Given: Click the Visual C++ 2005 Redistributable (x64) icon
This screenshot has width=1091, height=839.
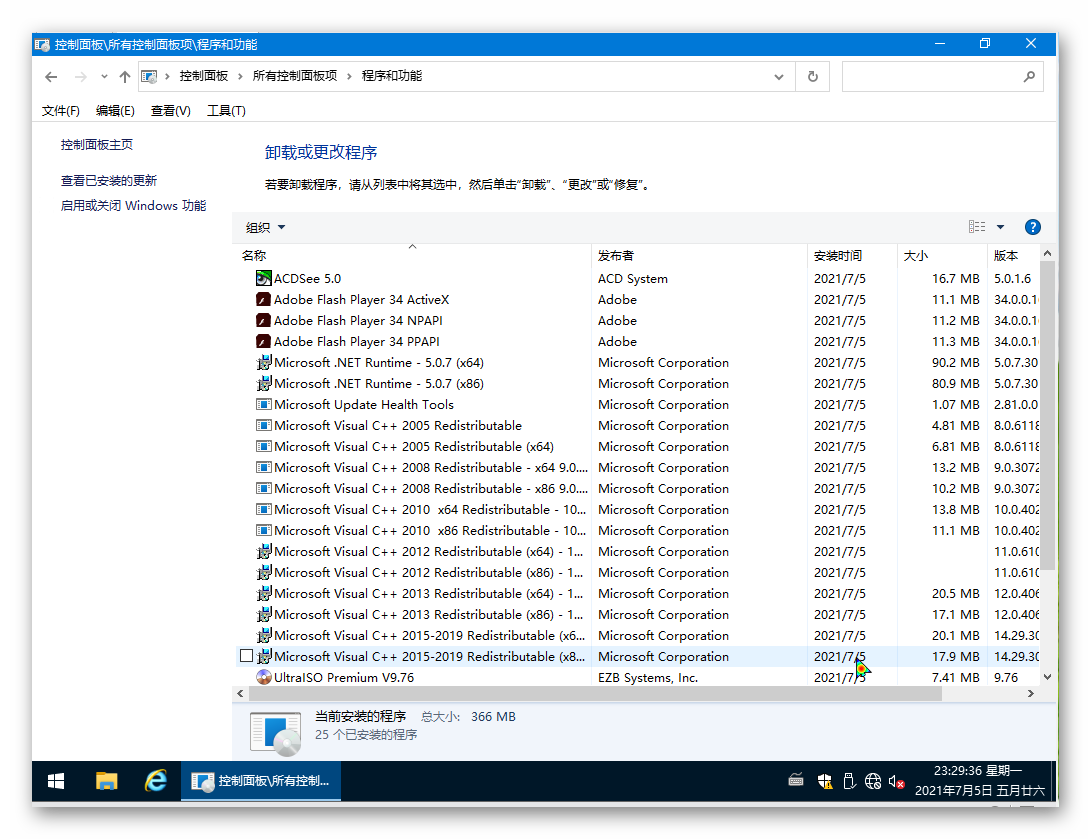Looking at the screenshot, I should coord(264,447).
